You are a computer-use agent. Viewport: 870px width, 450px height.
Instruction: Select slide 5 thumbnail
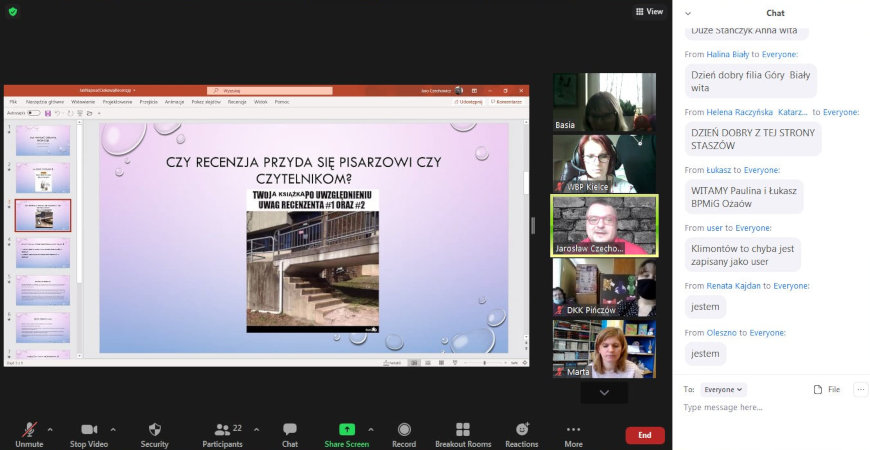(43, 290)
